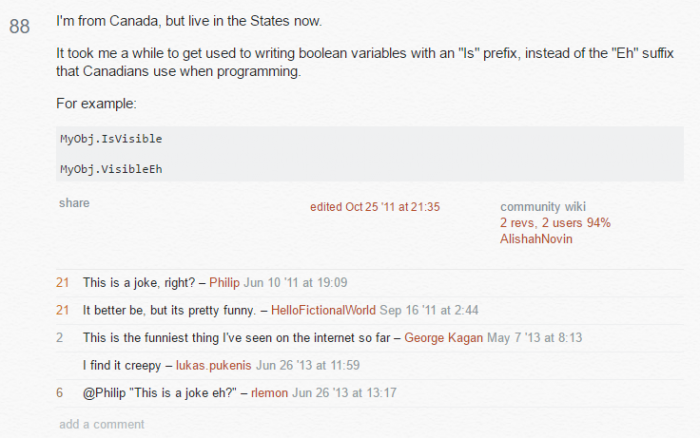
Task: Open the edited Oct 25 '11 revision link
Action: pyautogui.click(x=375, y=207)
